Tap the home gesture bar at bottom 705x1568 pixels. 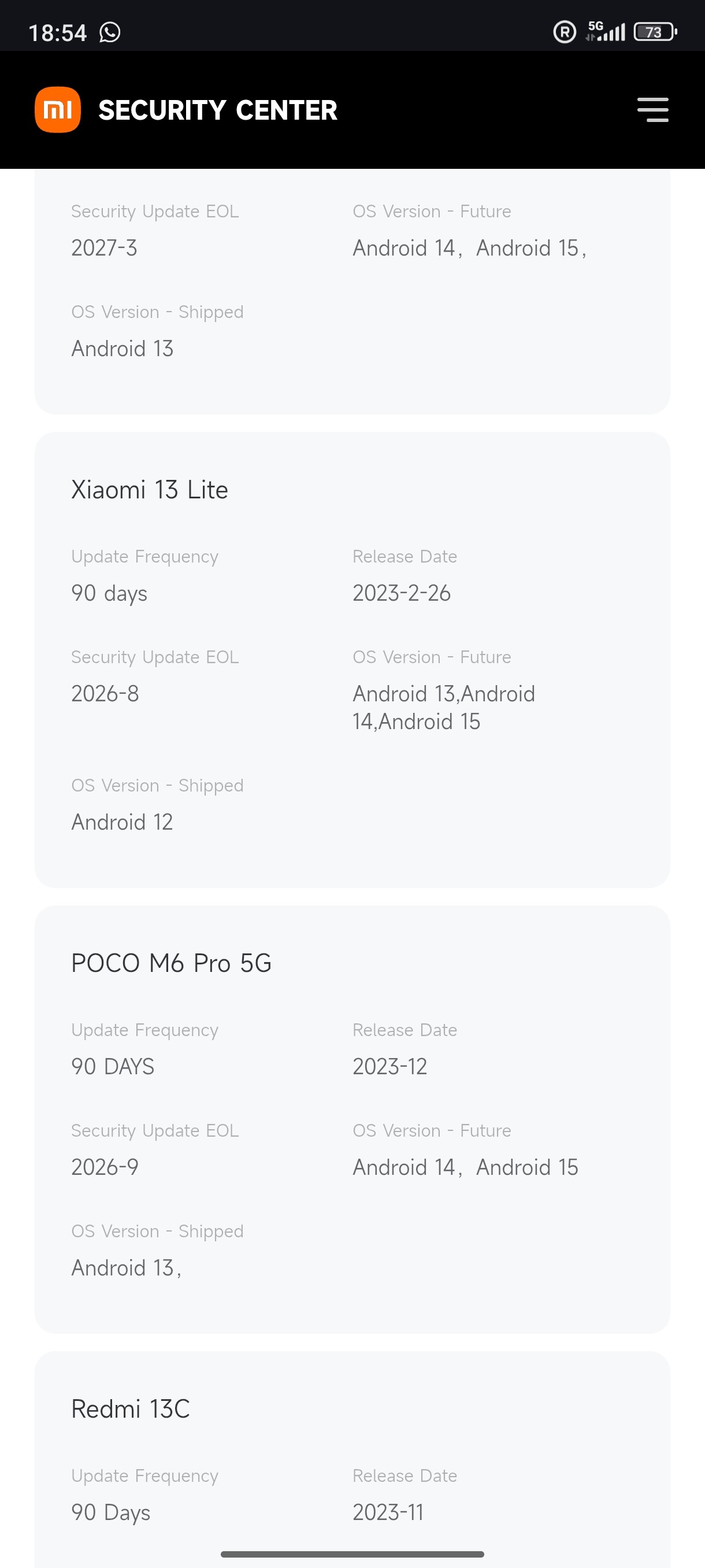click(352, 1554)
